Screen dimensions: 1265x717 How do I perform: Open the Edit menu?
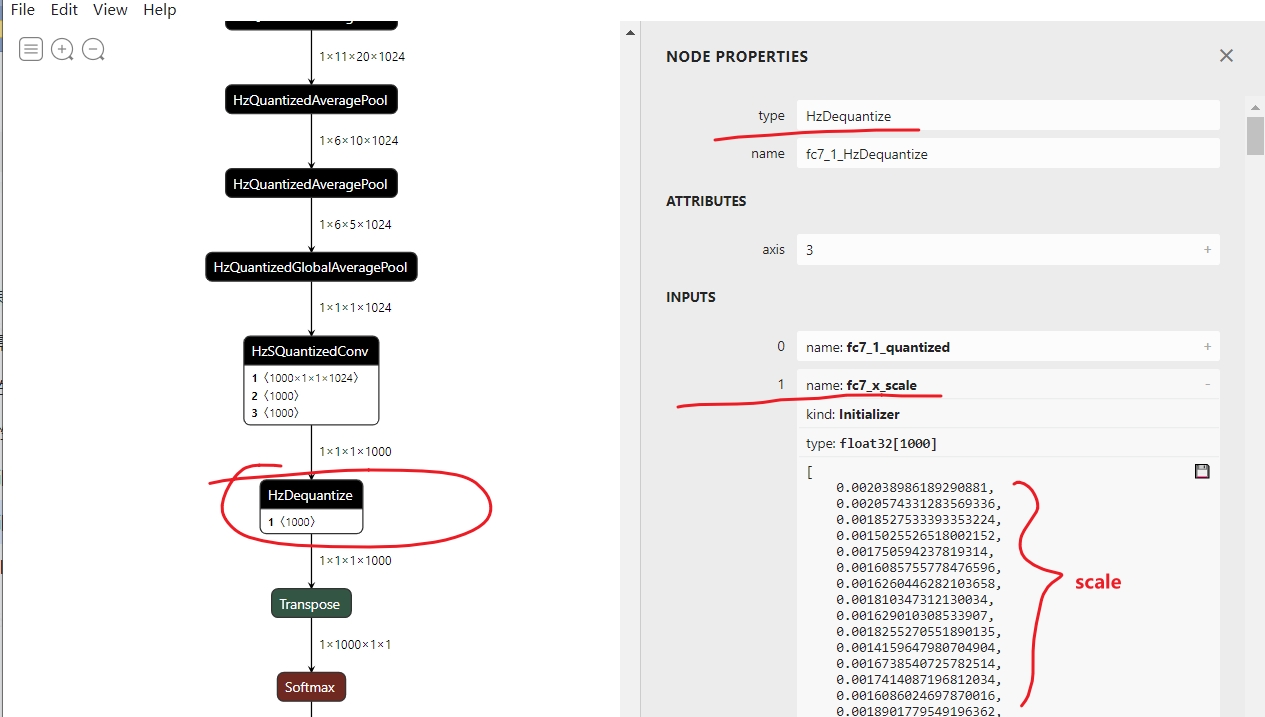click(64, 10)
